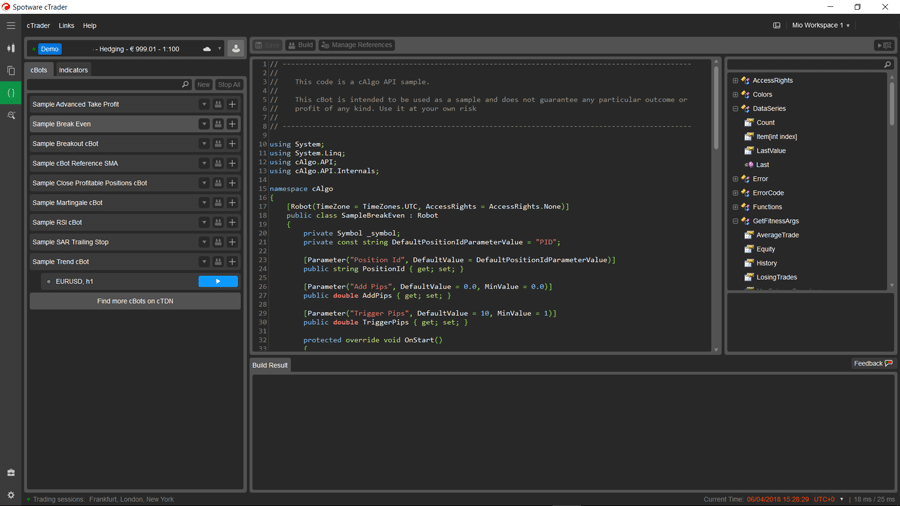Add instance to Sample Trend cBot
Viewport: 900px width, 506px height.
[x=232, y=262]
